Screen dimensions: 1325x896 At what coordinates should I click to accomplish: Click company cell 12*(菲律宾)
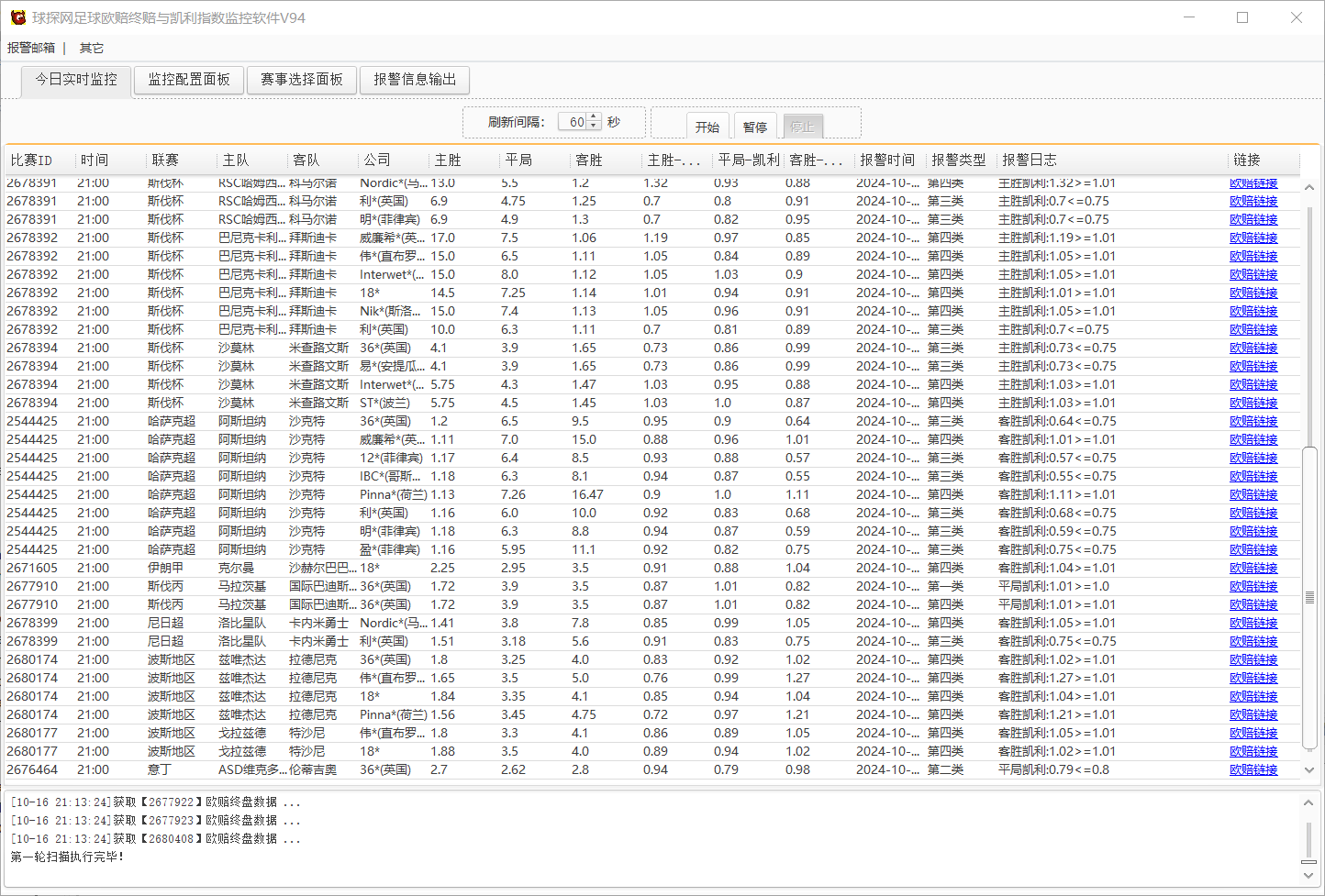(391, 459)
